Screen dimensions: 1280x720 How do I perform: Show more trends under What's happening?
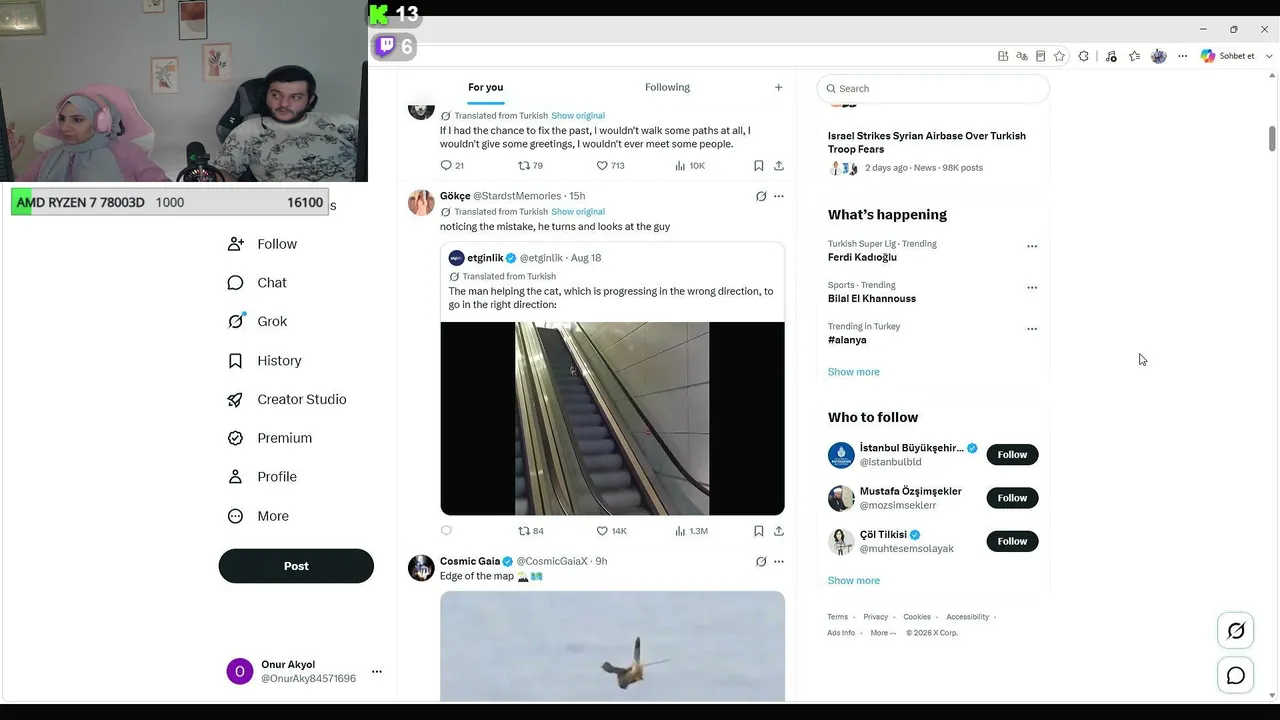point(854,372)
